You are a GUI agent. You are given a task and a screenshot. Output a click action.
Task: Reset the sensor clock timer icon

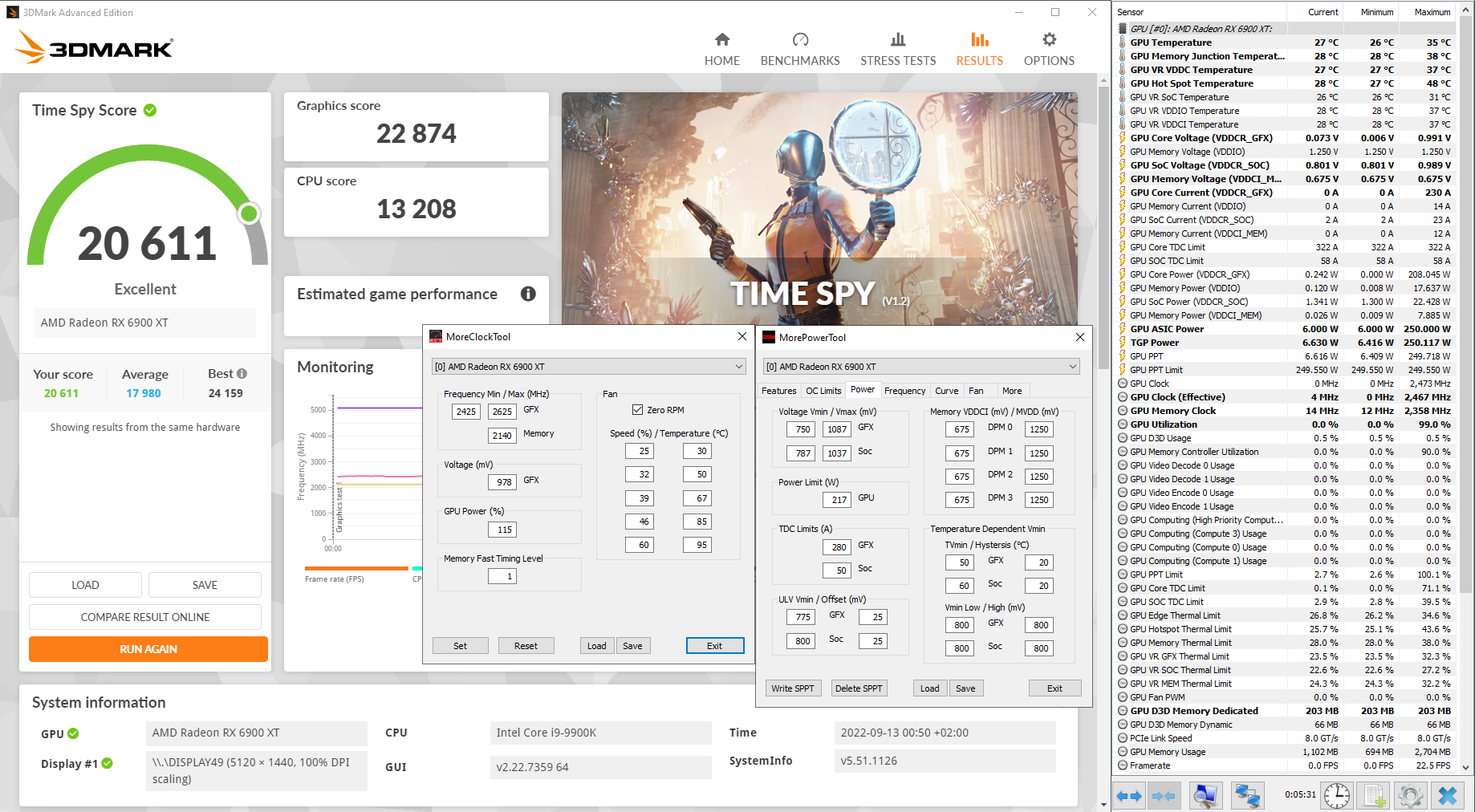coord(1337,795)
